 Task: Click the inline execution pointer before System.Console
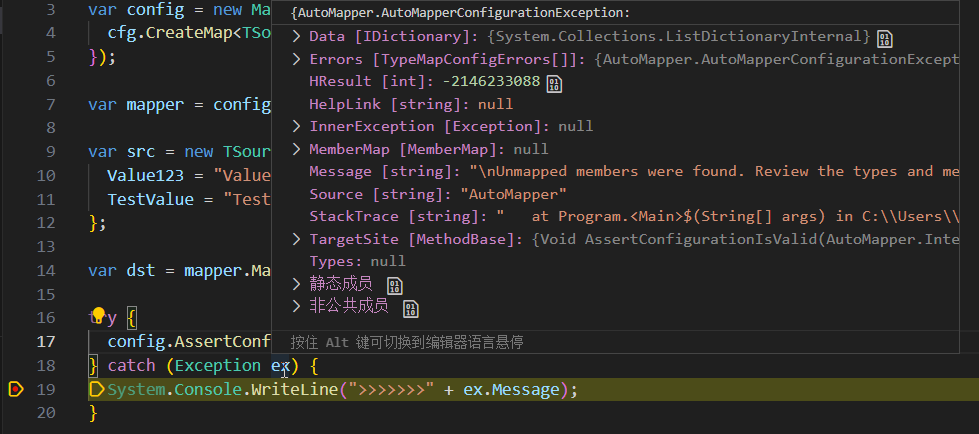click(x=97, y=389)
